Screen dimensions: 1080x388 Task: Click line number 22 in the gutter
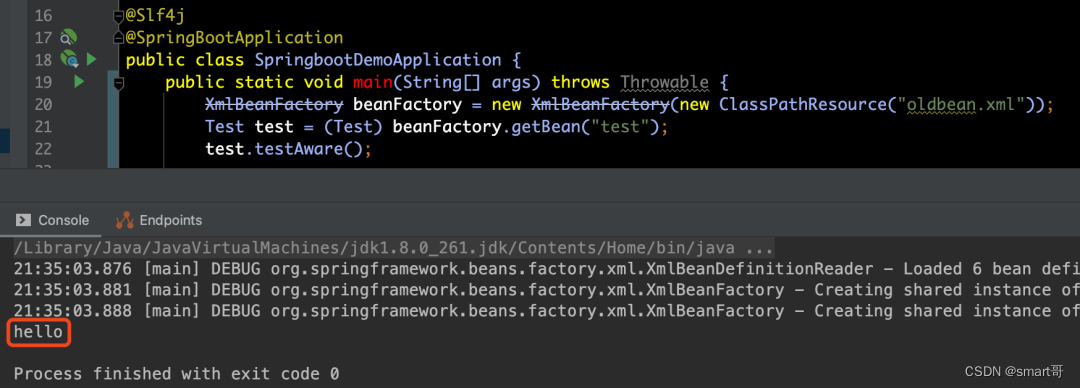coord(43,149)
